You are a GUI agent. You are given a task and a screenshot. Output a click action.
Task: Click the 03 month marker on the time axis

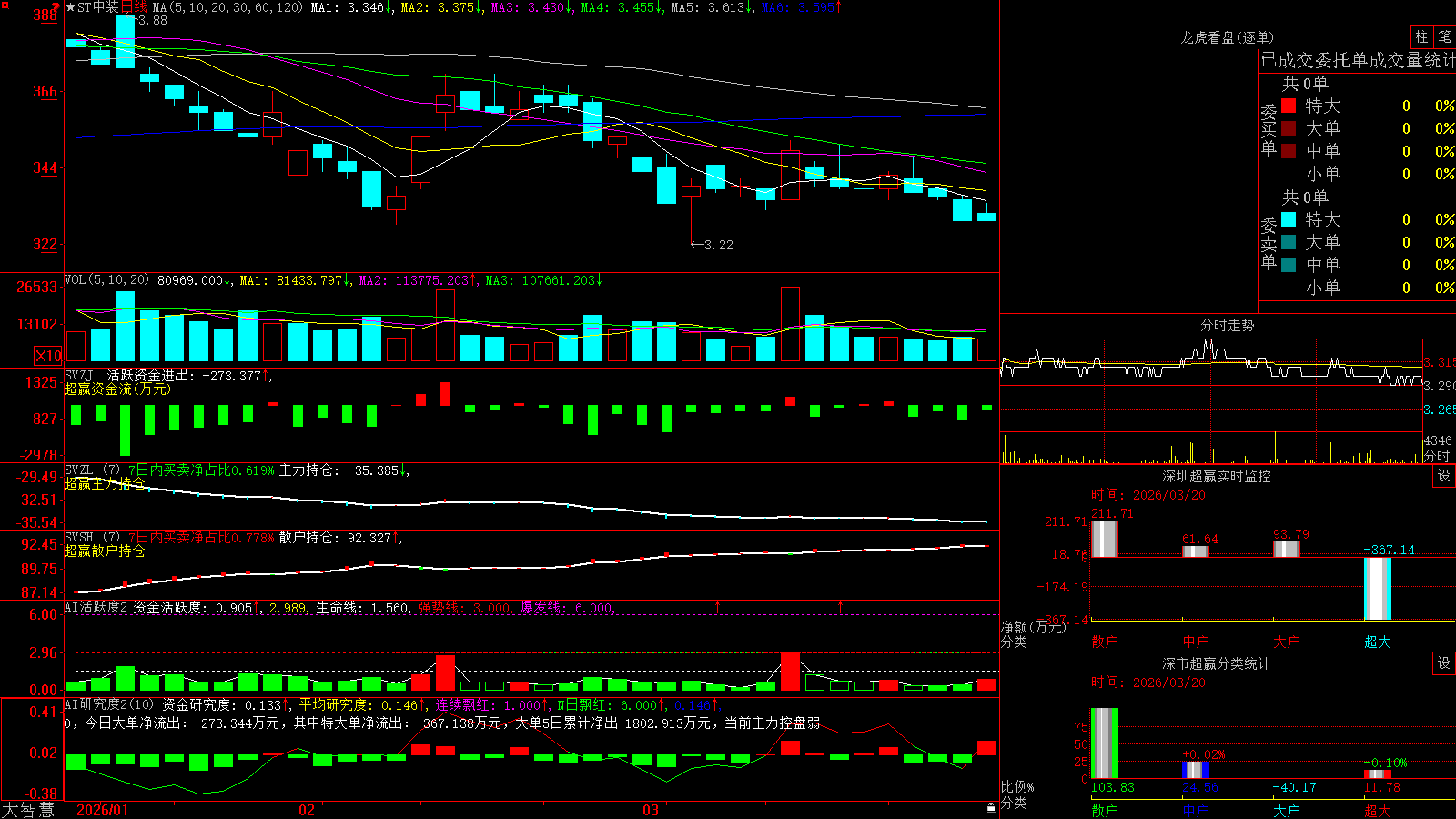(x=651, y=810)
